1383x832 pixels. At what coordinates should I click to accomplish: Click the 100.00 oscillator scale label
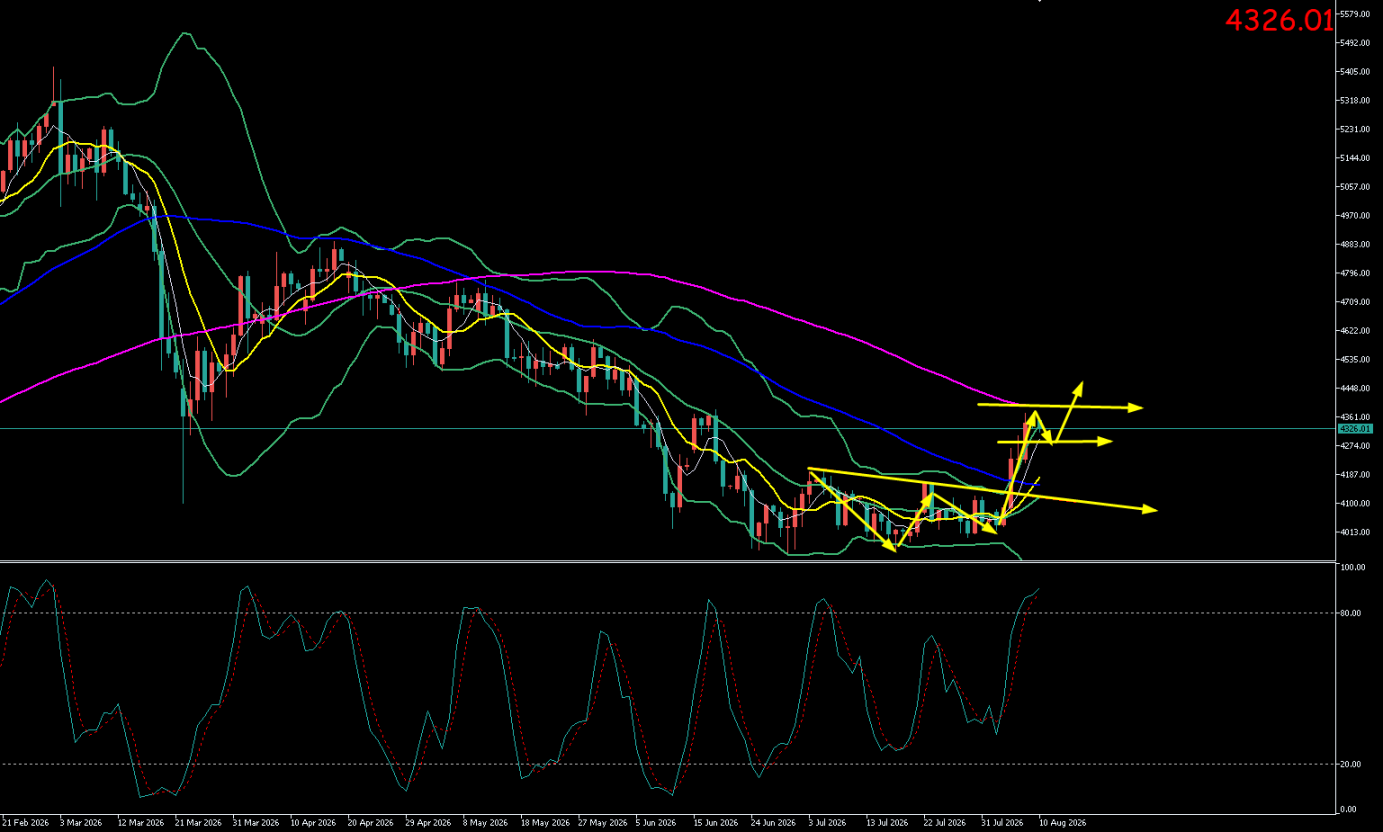click(1354, 568)
